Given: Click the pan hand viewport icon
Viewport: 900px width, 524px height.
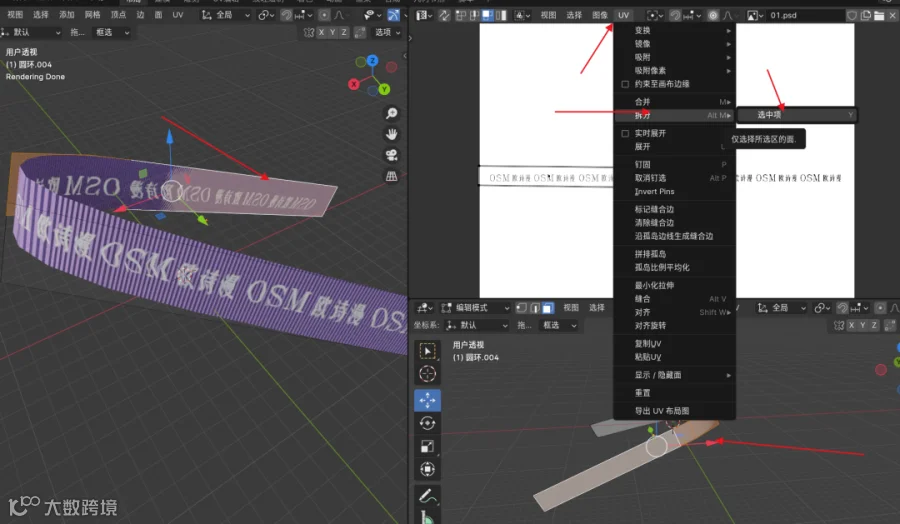Looking at the screenshot, I should coord(391,134).
